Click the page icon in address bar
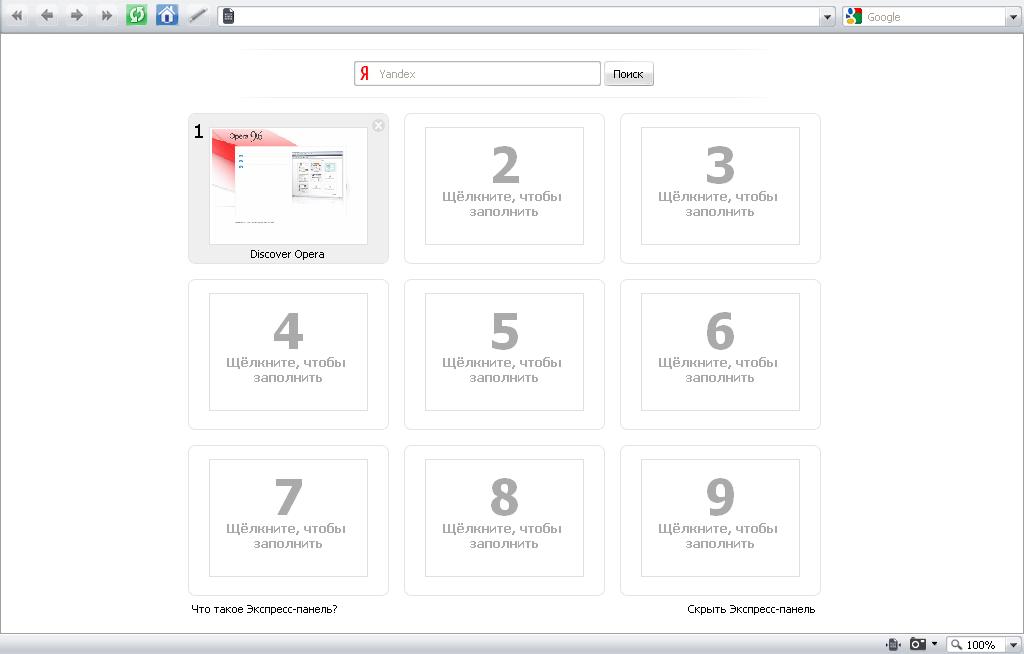1024x654 pixels. click(228, 16)
